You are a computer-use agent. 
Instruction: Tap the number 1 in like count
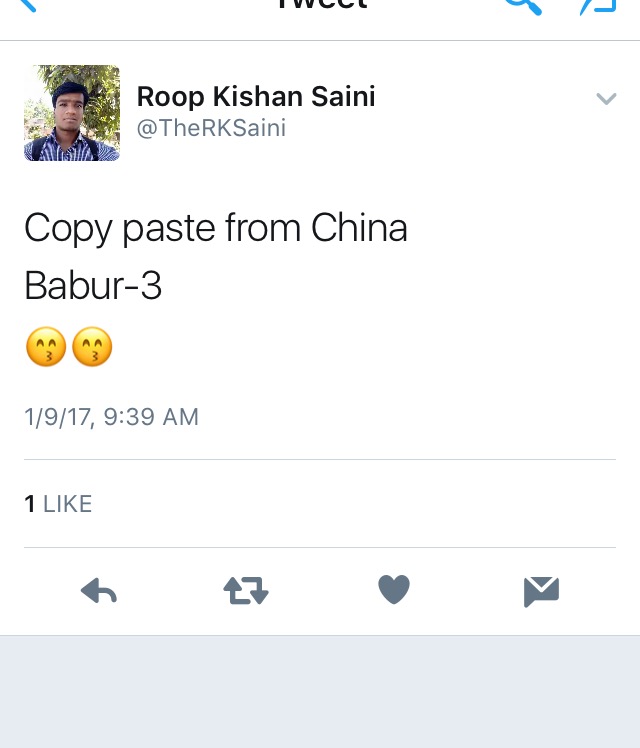pyautogui.click(x=30, y=504)
